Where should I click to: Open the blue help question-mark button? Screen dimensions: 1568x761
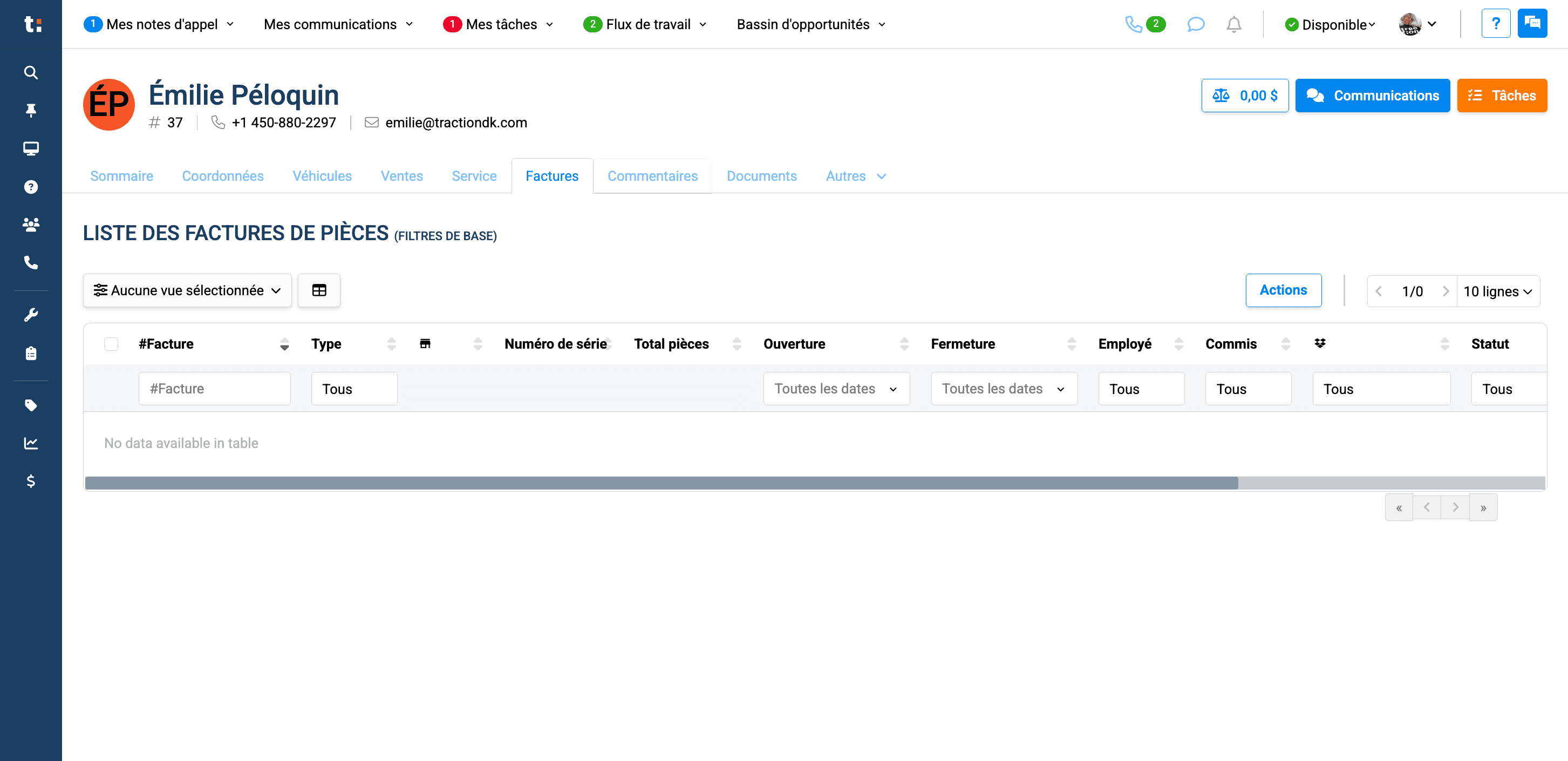[x=1496, y=24]
